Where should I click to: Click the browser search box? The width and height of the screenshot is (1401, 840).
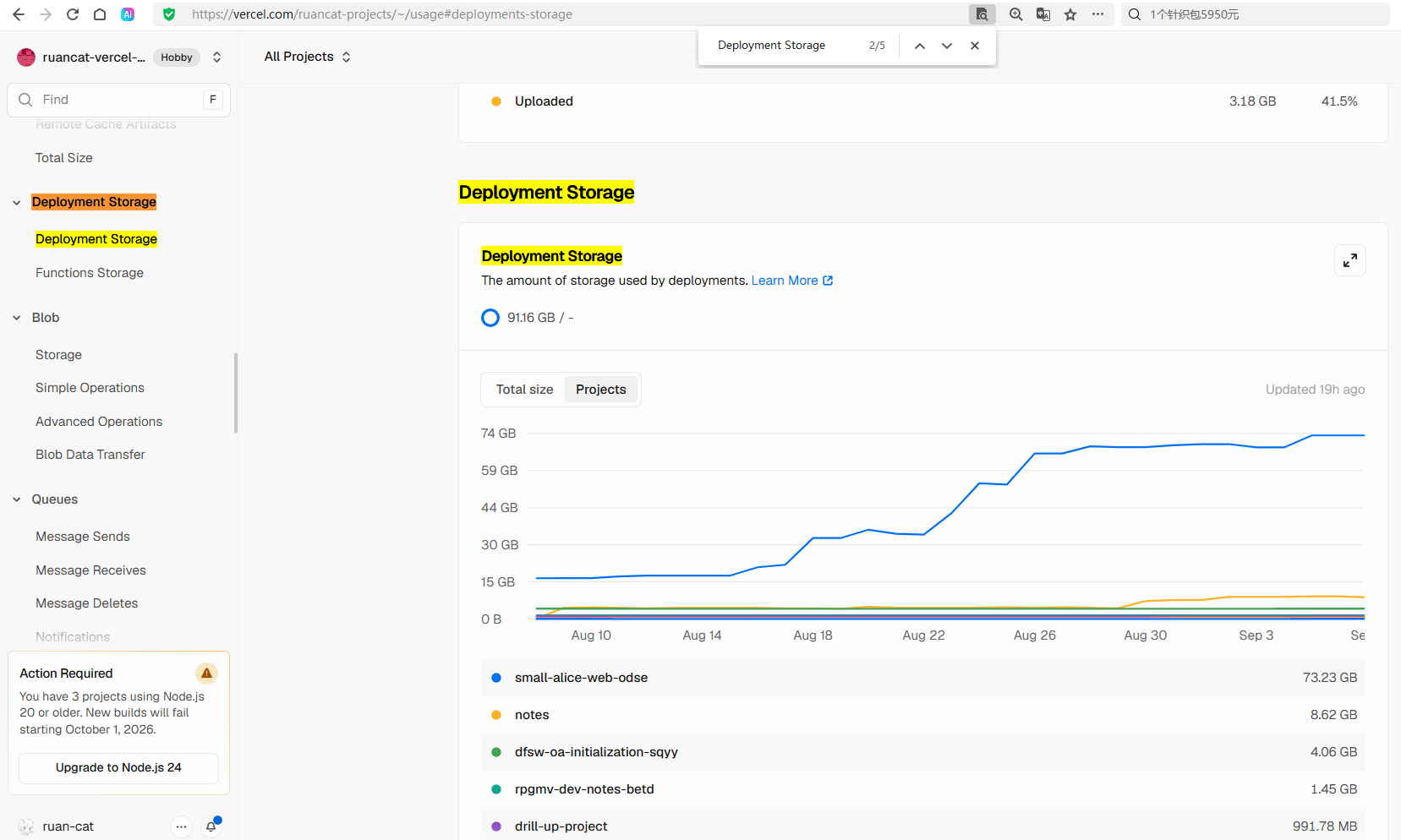click(1256, 14)
